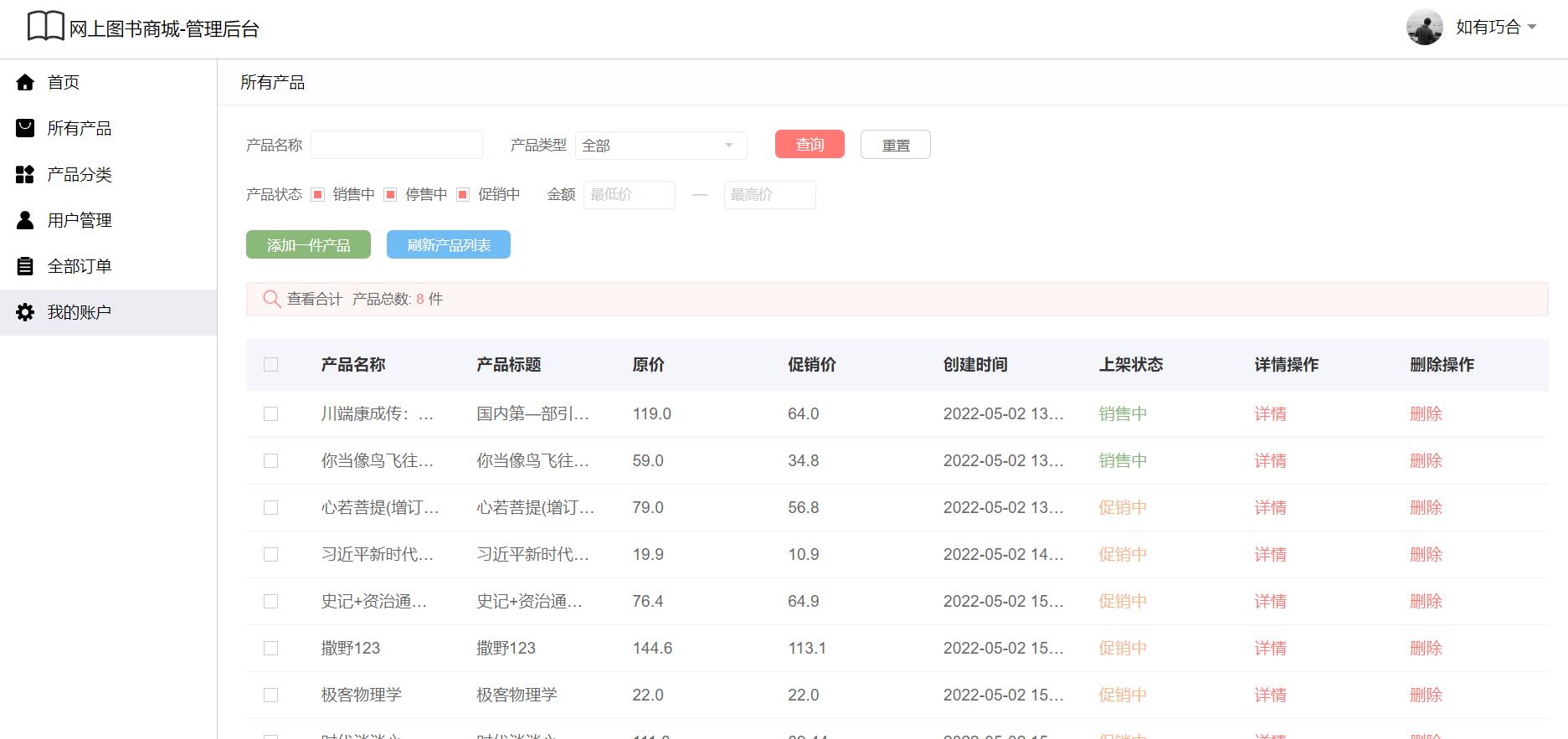This screenshot has height=739, width=1568.
Task: Click the blue 刷新产品列表 button
Action: click(449, 244)
